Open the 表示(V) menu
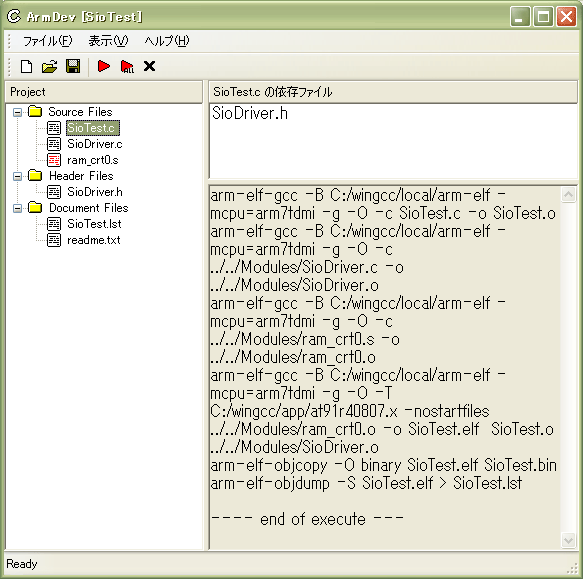The height and width of the screenshot is (579, 583). click(108, 41)
